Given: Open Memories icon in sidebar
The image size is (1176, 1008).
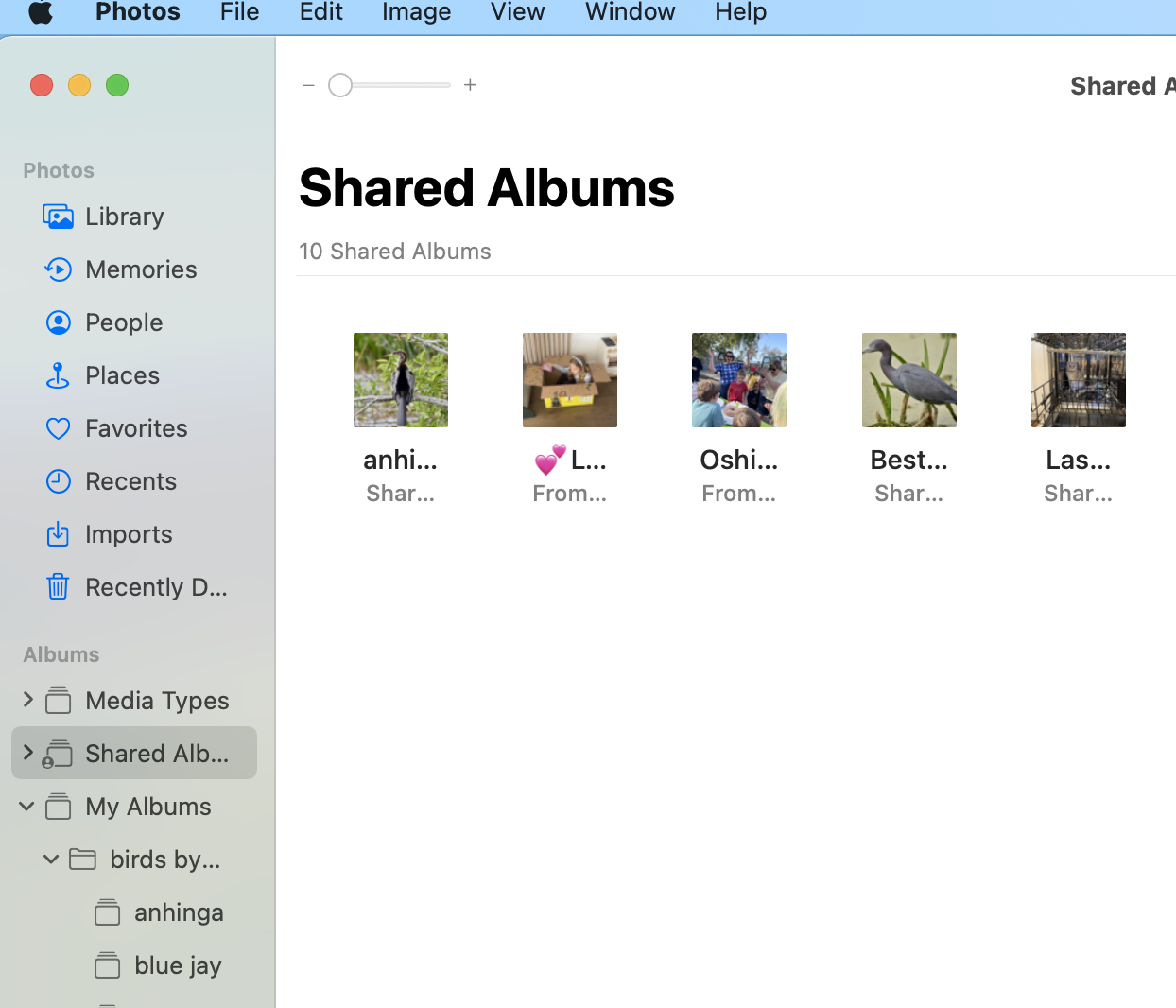Looking at the screenshot, I should click(58, 269).
